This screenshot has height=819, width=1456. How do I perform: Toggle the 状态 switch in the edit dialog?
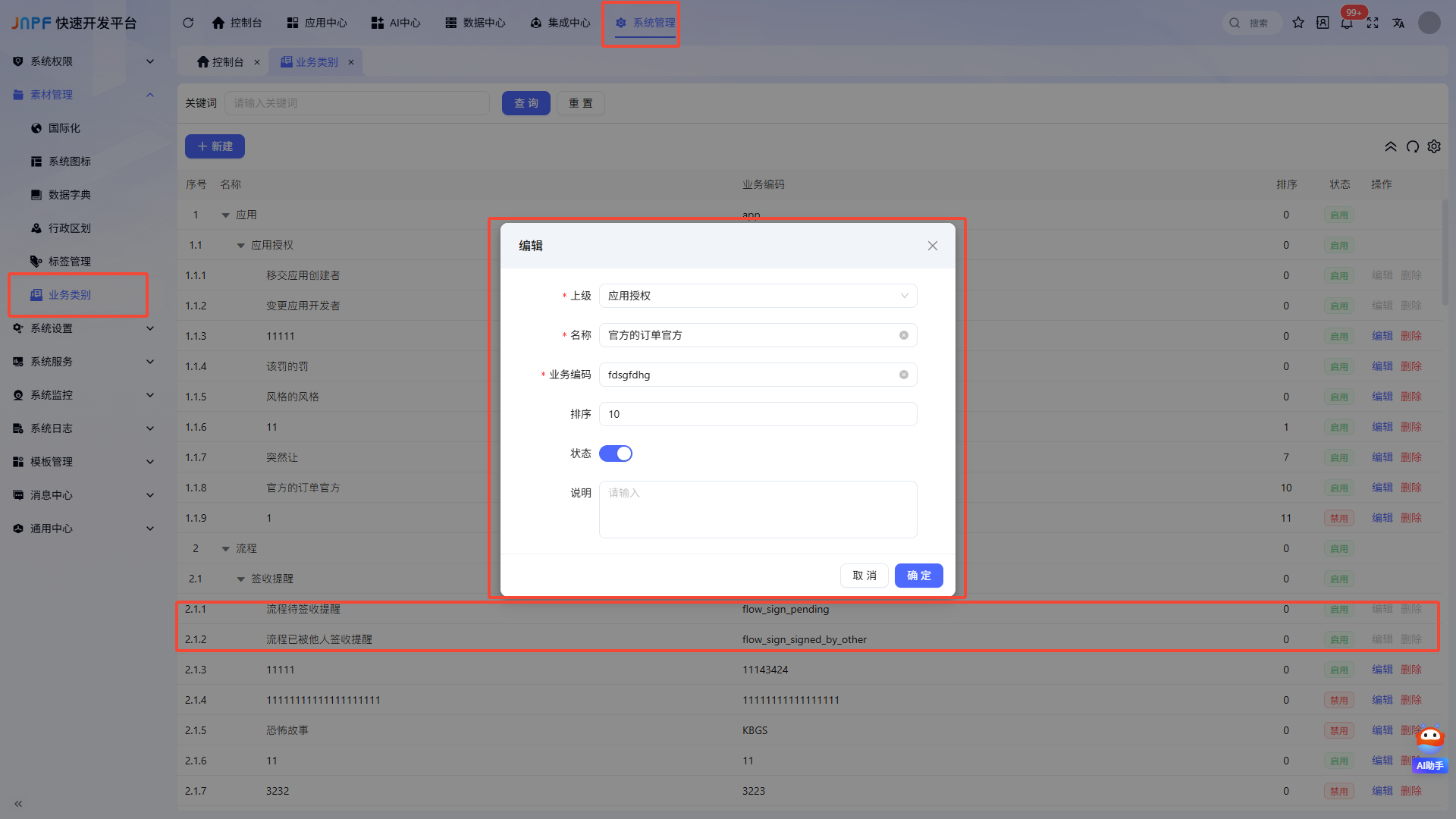tap(616, 453)
